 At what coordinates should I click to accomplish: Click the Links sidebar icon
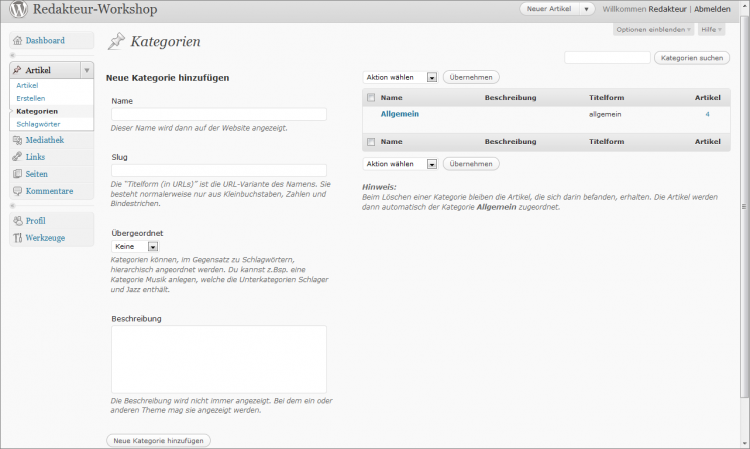click(x=18, y=157)
